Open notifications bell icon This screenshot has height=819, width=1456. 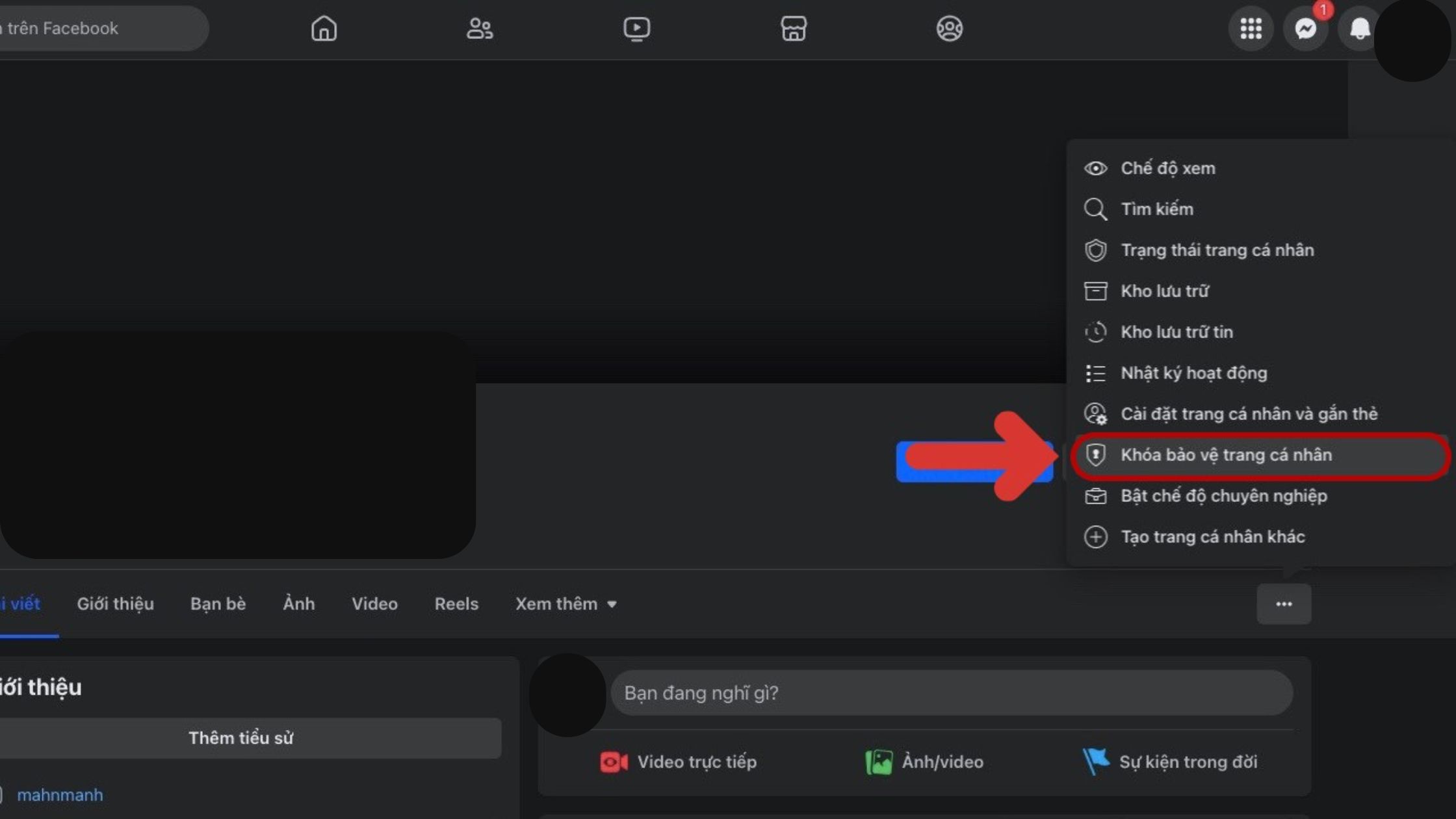click(1360, 29)
